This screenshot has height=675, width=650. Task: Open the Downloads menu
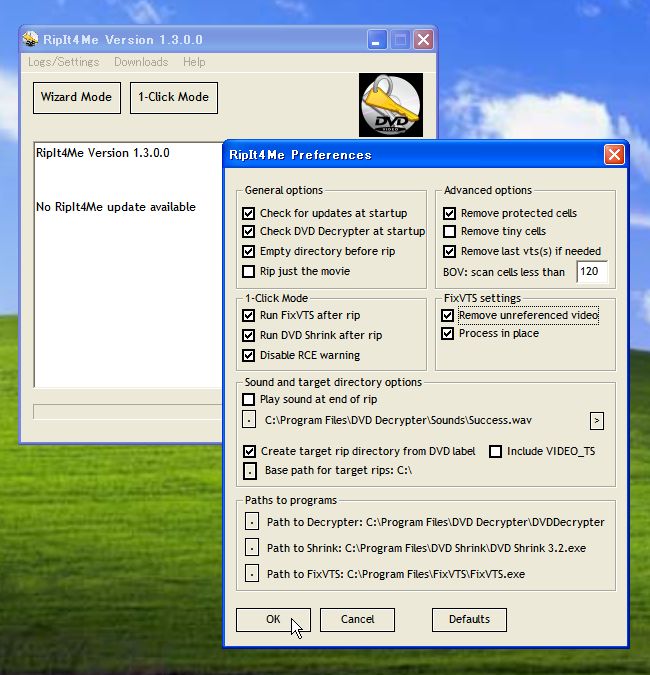tap(141, 62)
